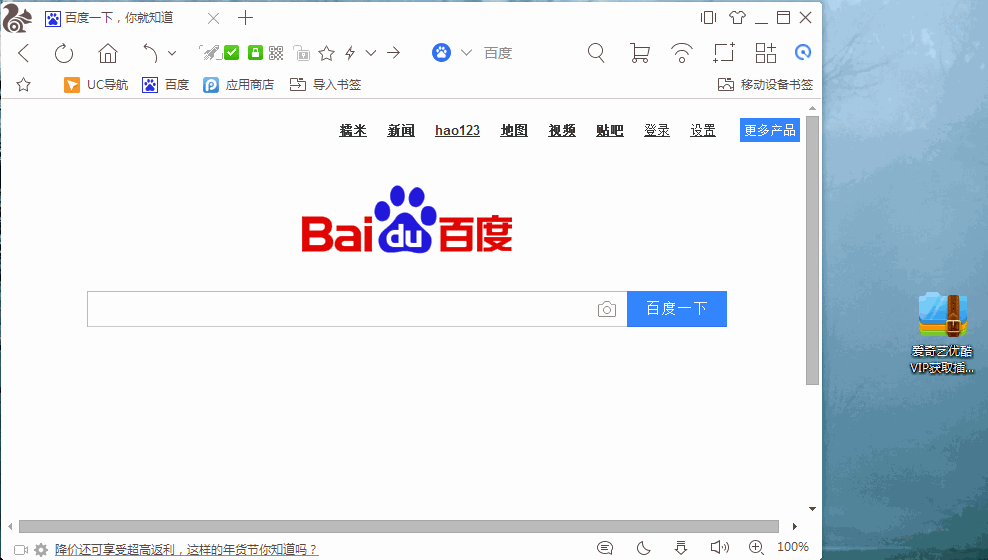Open the 降价还可享受超高返利 news link
The height and width of the screenshot is (560, 988).
(x=187, y=550)
